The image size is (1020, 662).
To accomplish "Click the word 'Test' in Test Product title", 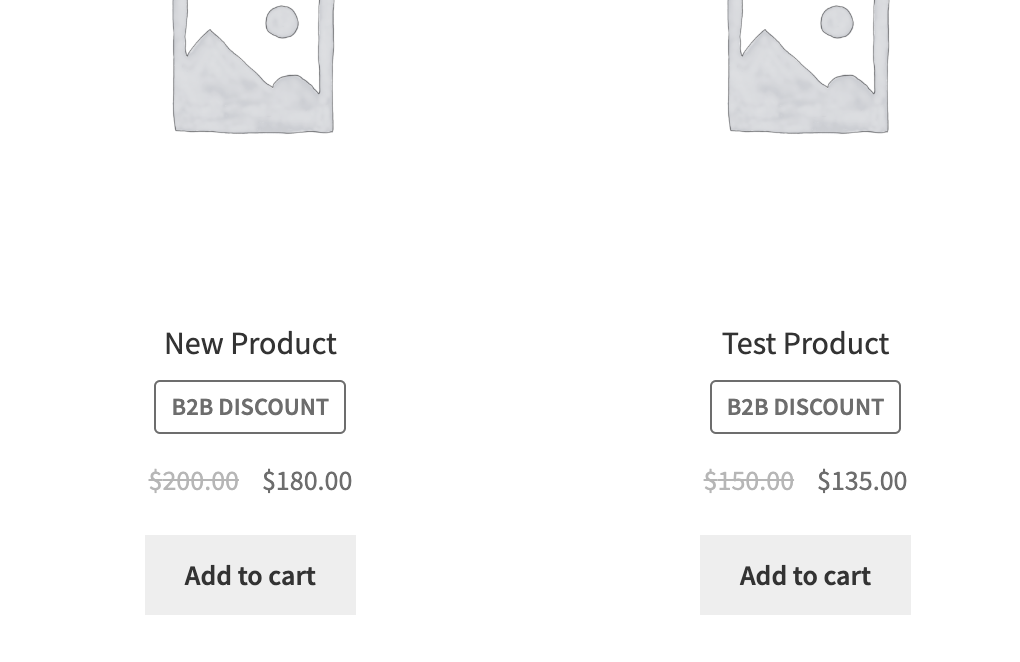I will tap(750, 343).
